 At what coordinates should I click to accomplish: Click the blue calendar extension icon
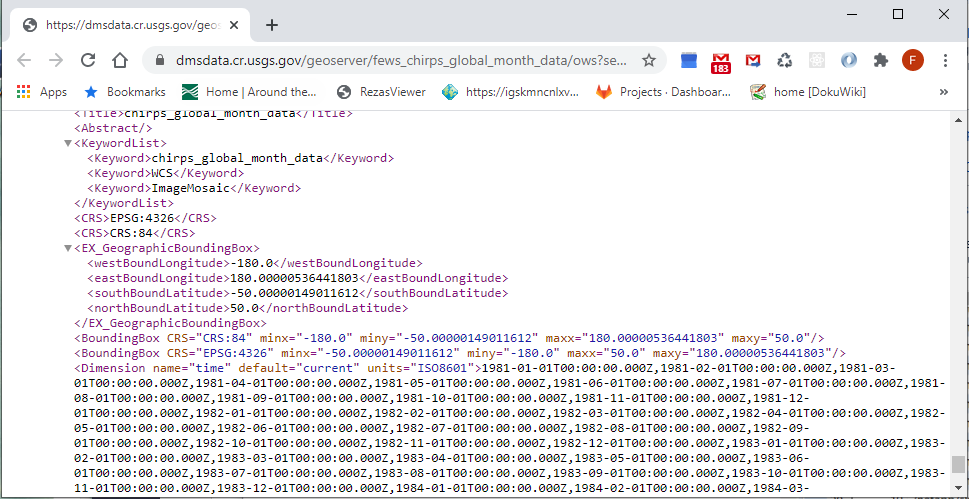pos(688,60)
